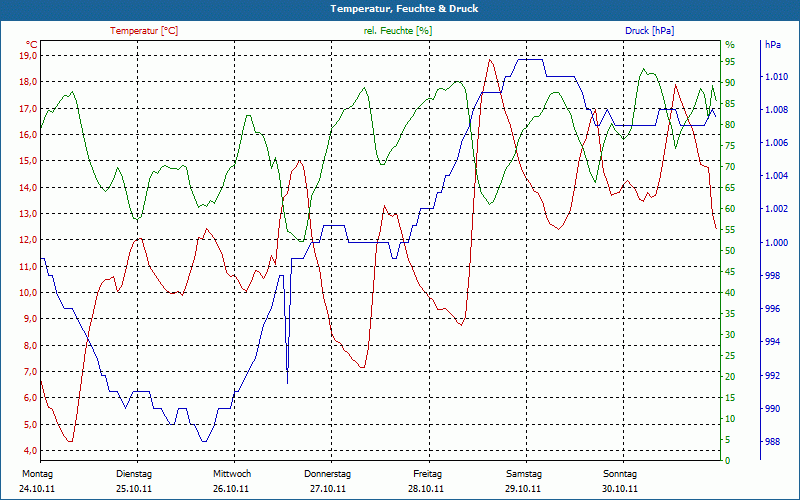Click the date '27.10.11'
800x500 pixels.
click(x=328, y=489)
